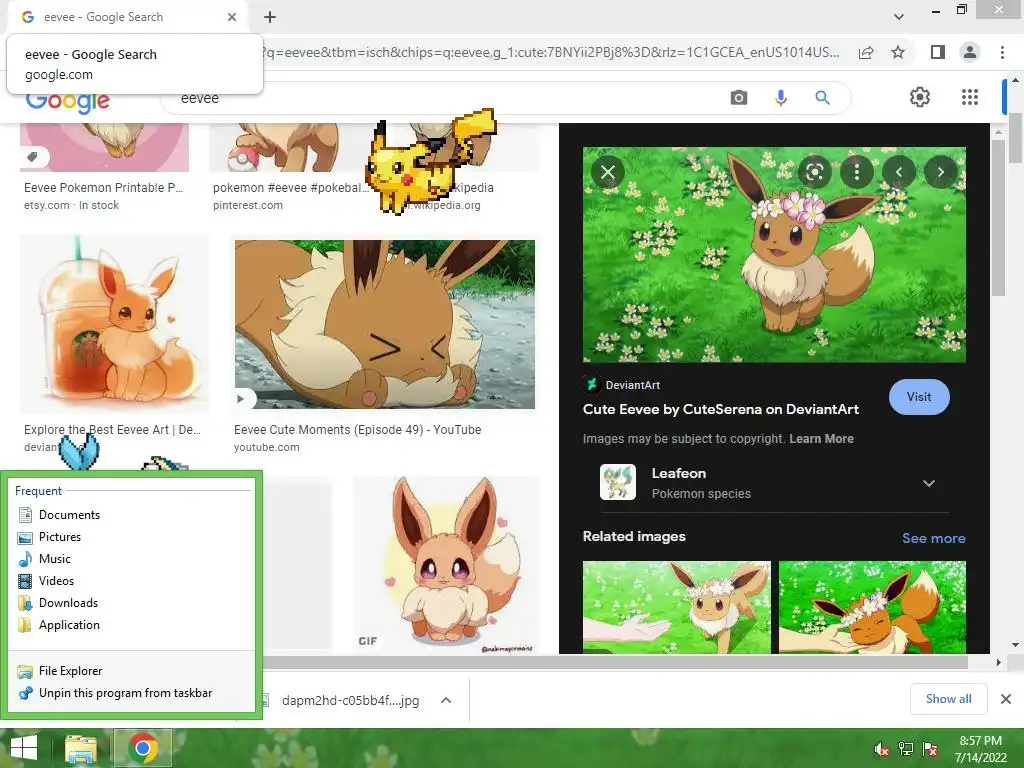This screenshot has height=768, width=1024.
Task: Open Eevee Pokemon Printable etsy result
Action: (x=103, y=187)
